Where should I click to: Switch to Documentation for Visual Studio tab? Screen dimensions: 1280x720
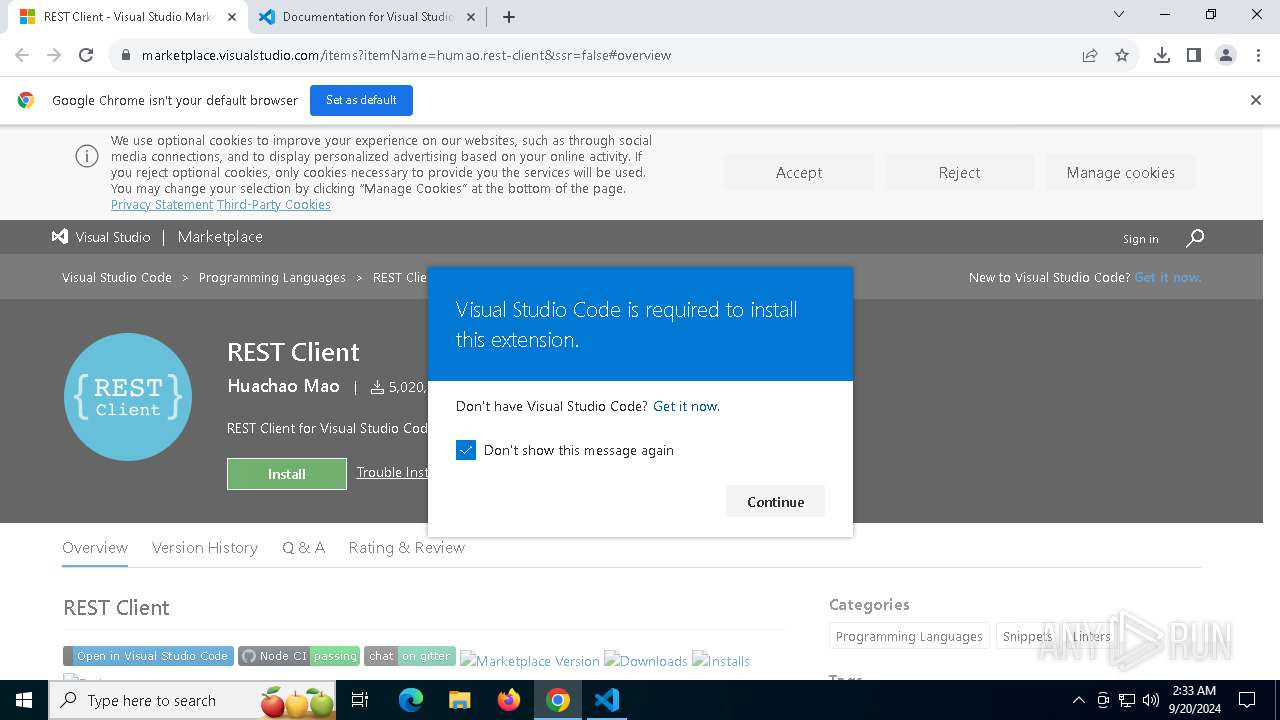pyautogui.click(x=366, y=17)
